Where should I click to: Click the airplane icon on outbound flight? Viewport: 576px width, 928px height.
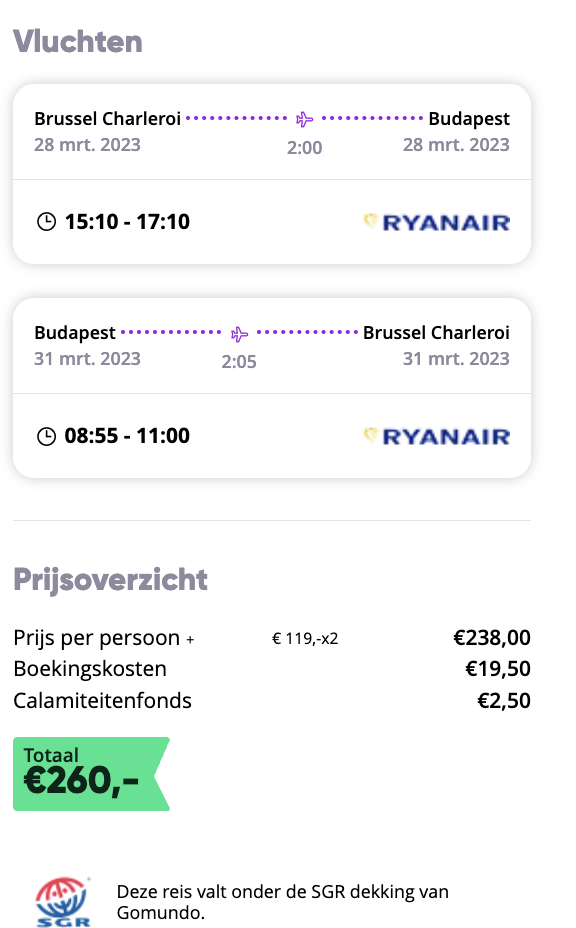[304, 119]
